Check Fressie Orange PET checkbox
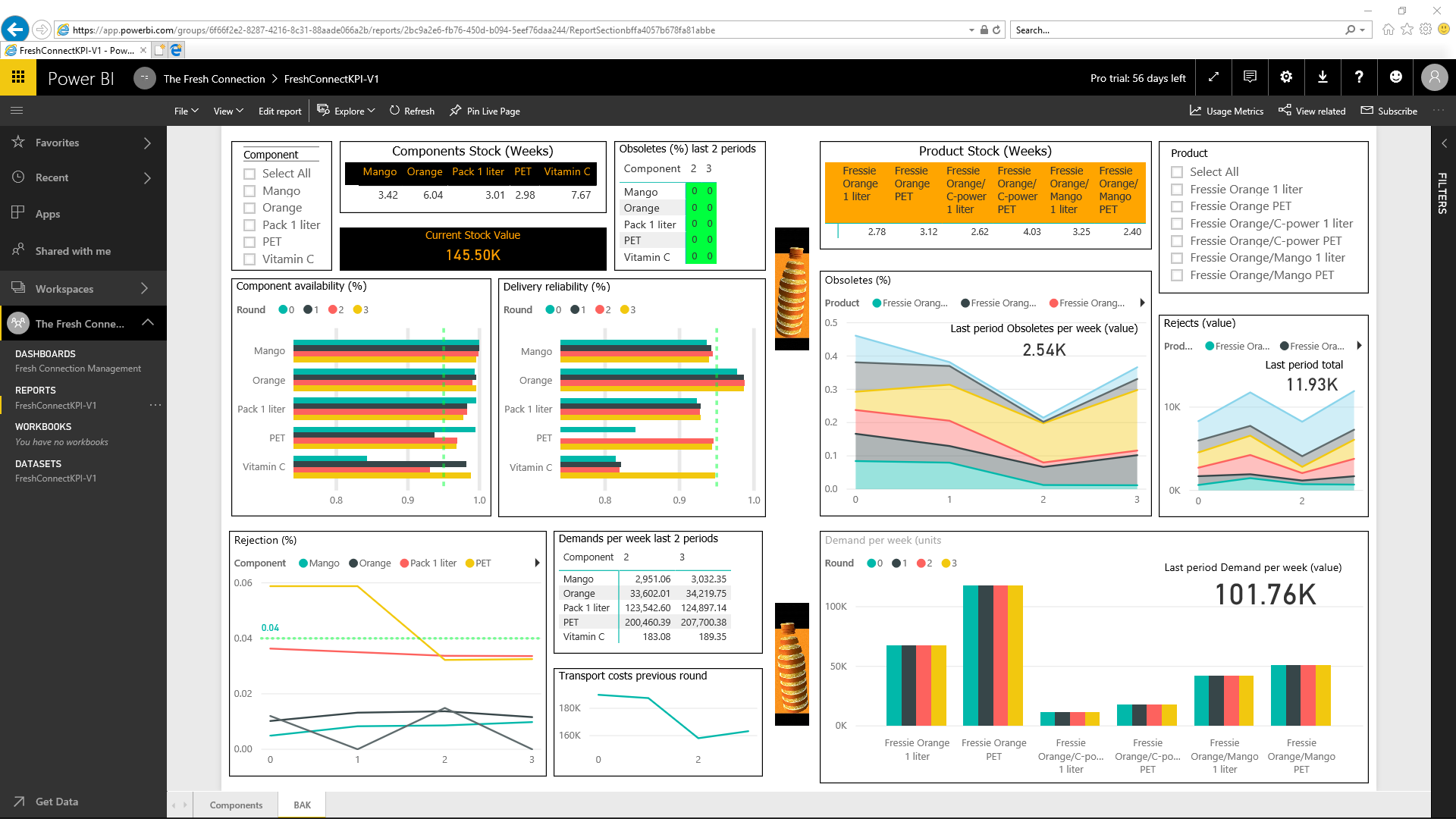 [x=1177, y=206]
